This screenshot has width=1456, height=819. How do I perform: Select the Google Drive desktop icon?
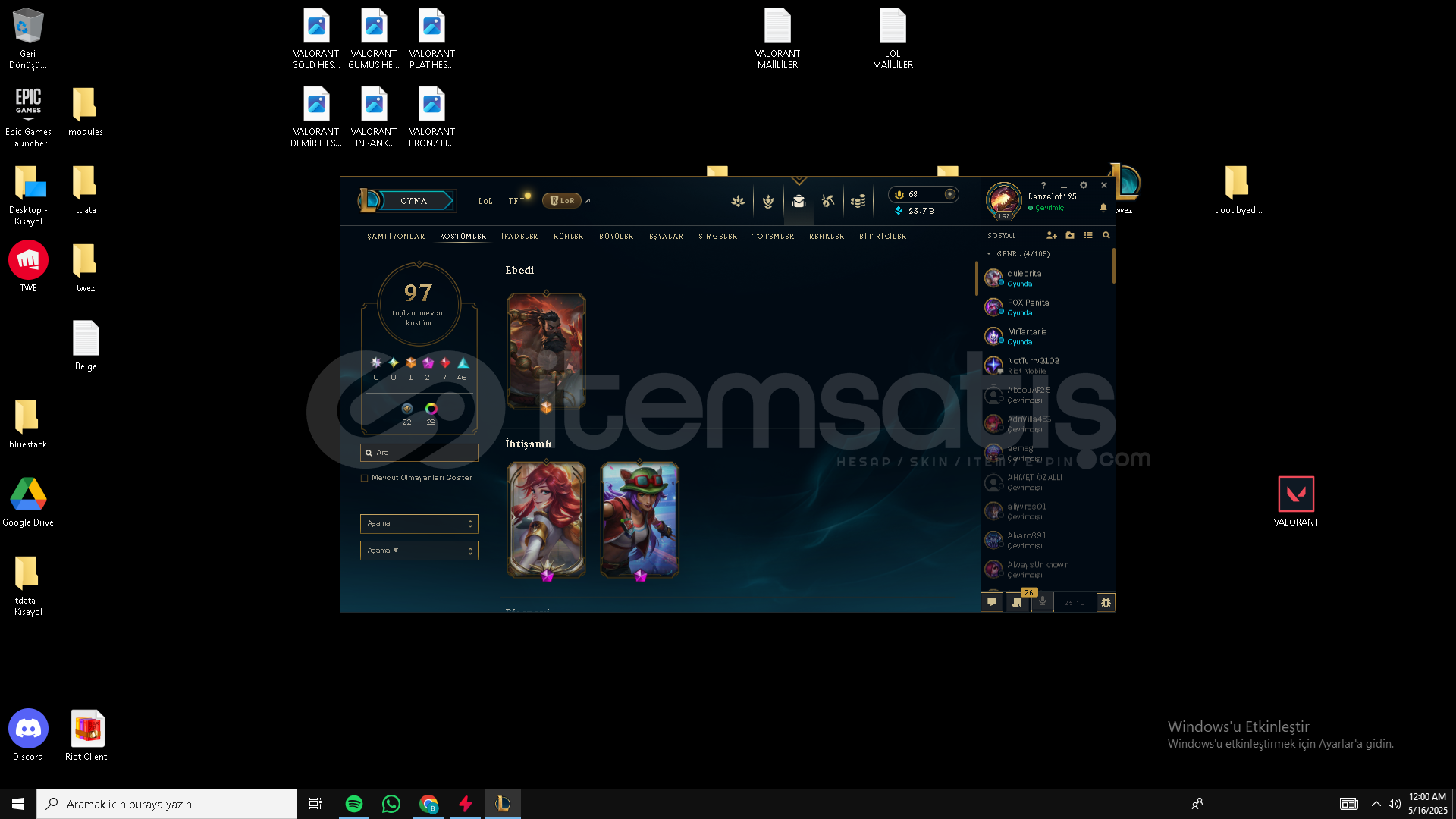(28, 501)
